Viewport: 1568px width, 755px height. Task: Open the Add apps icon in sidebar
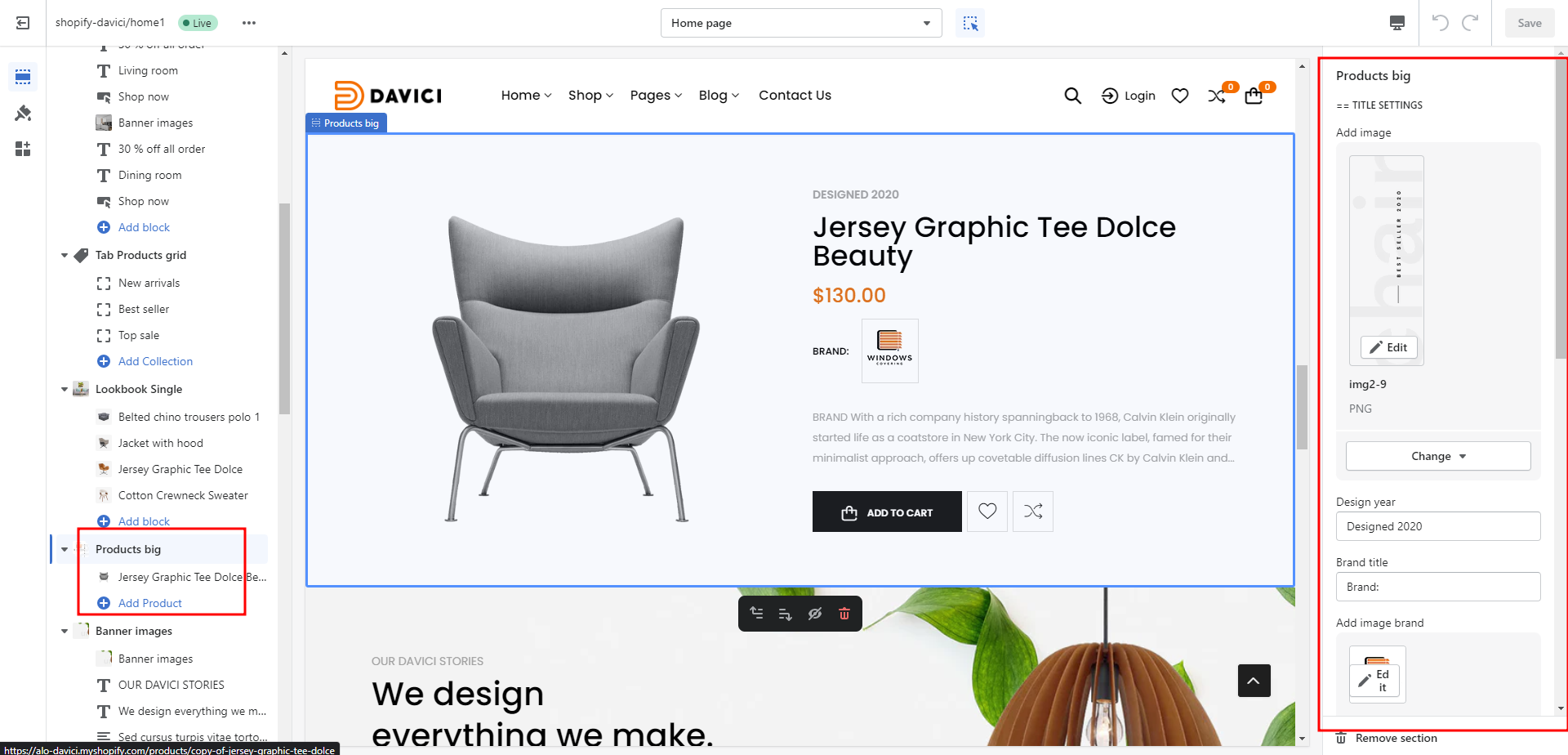point(23,149)
